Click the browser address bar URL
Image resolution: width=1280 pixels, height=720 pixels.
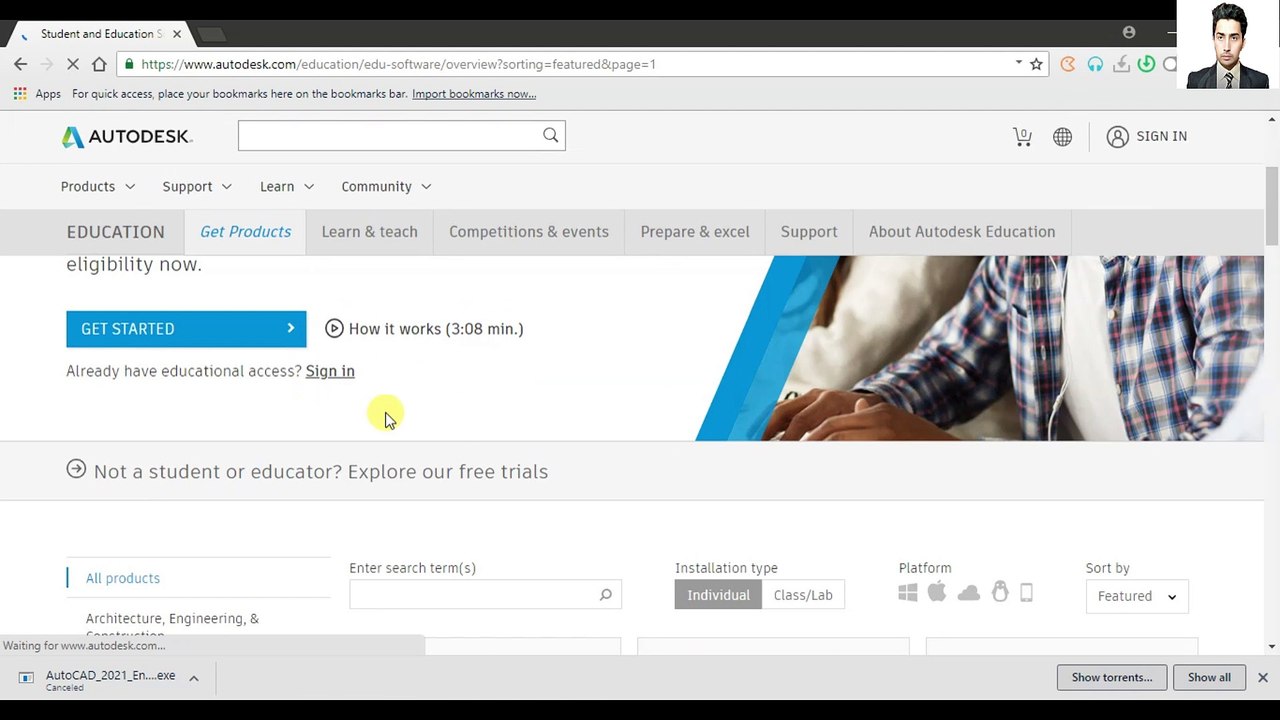point(398,64)
